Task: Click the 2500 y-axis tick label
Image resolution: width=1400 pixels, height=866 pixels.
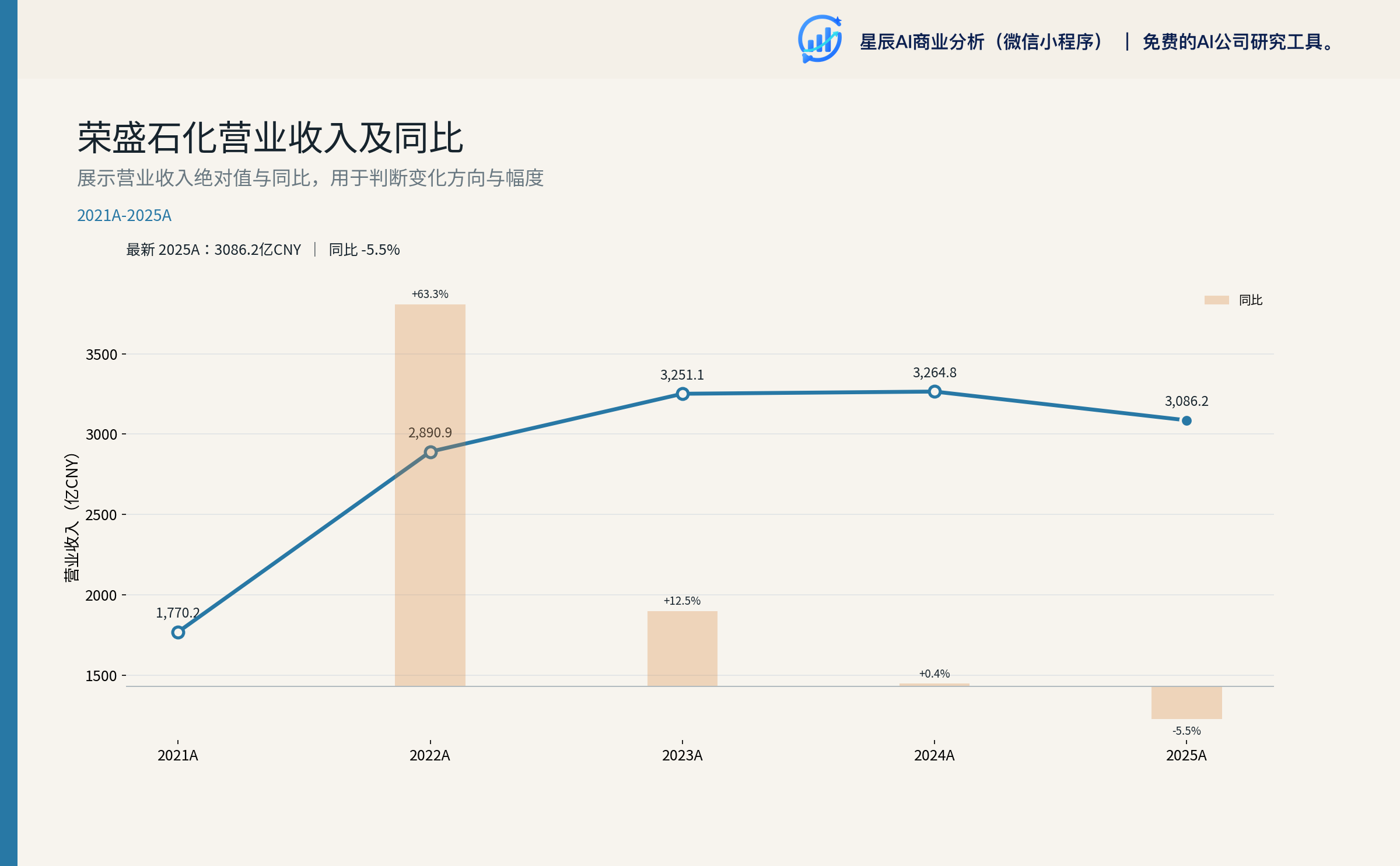Action: (101, 515)
